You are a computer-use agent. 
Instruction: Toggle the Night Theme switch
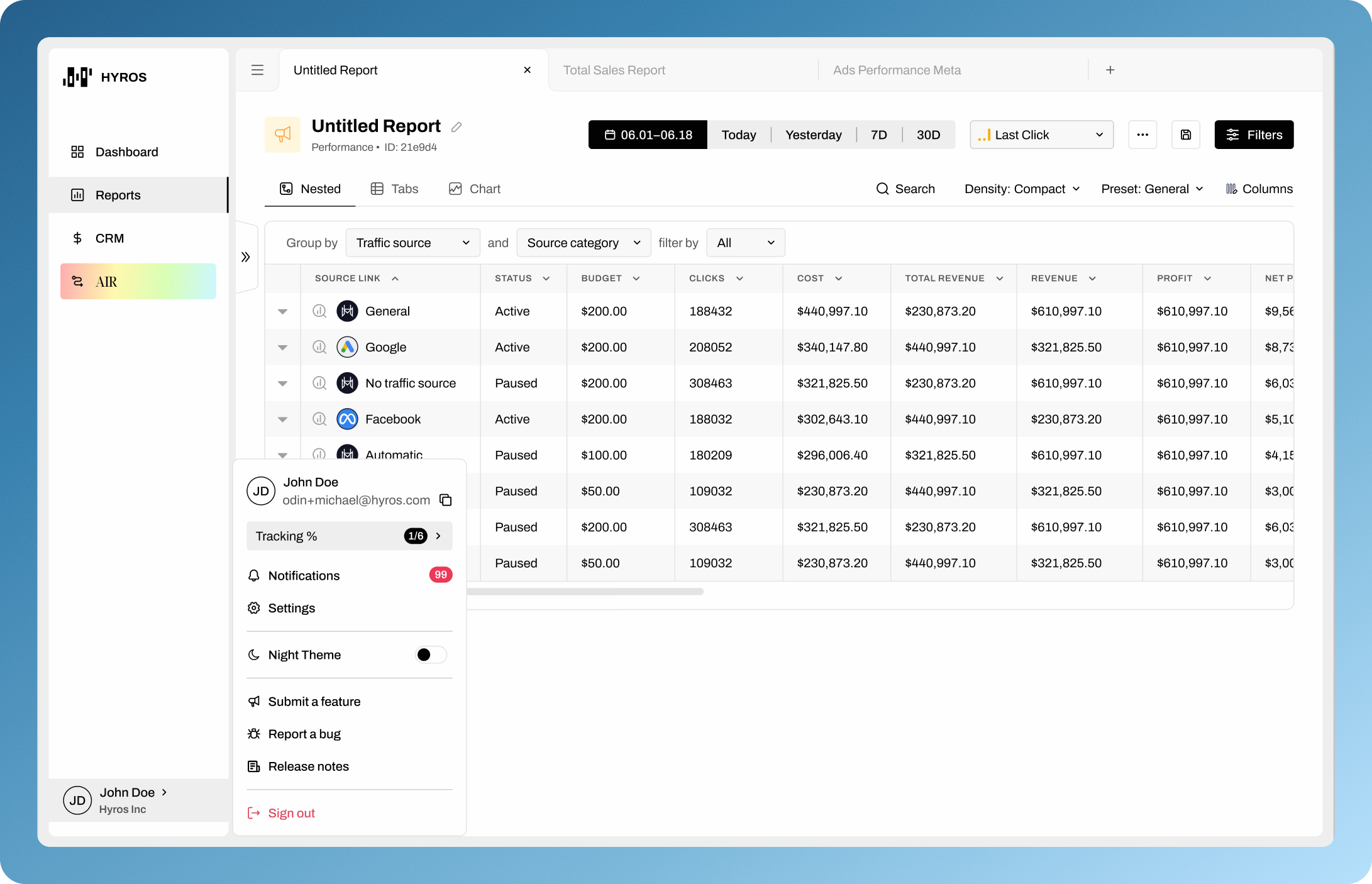click(431, 655)
